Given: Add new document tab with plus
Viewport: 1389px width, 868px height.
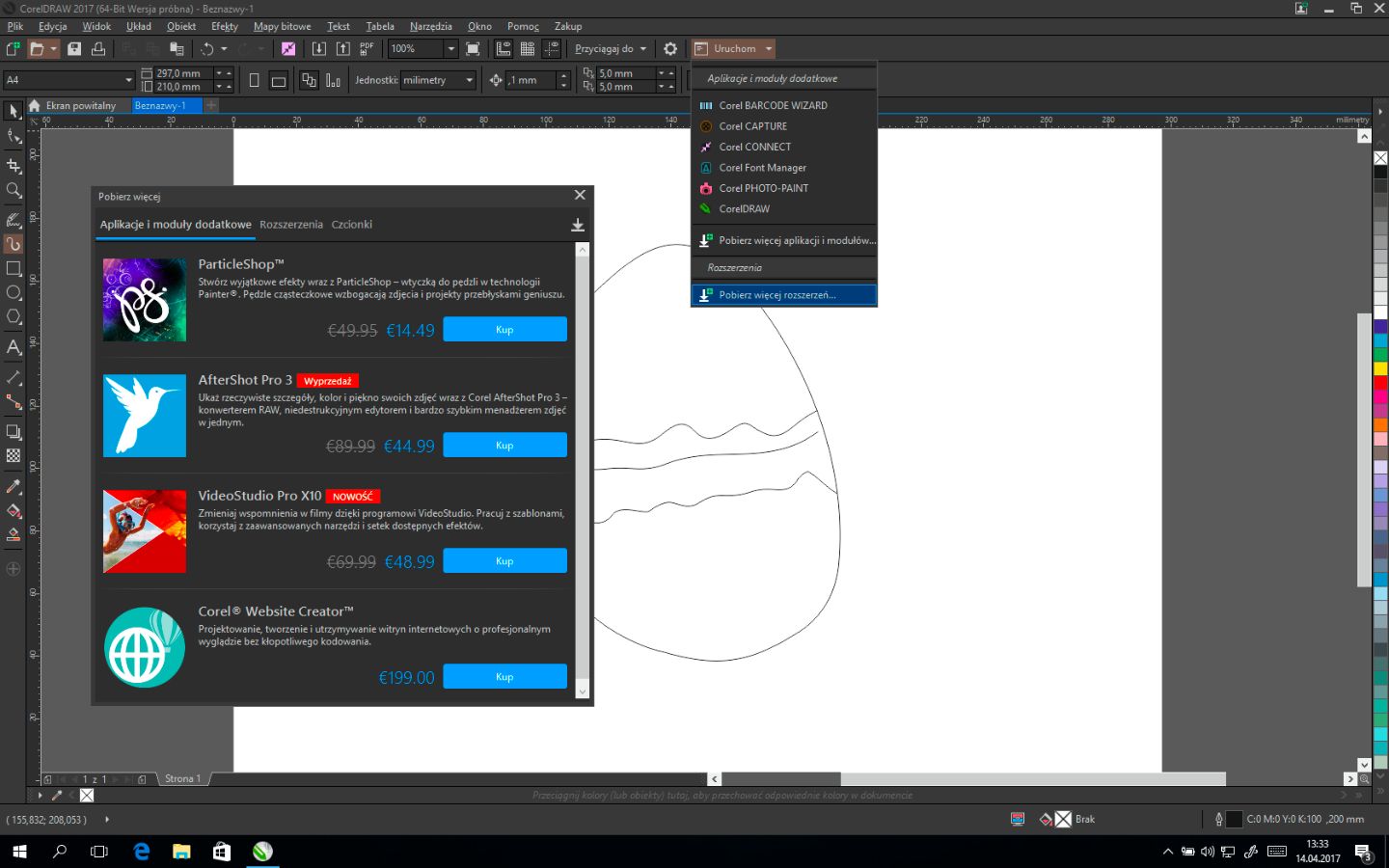Looking at the screenshot, I should (x=211, y=105).
